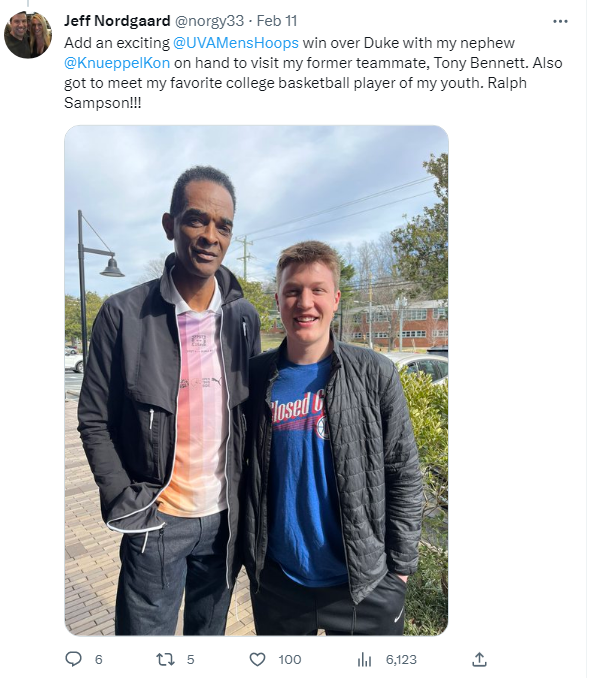
Task: Like the tweet with the heart icon
Action: tap(257, 659)
